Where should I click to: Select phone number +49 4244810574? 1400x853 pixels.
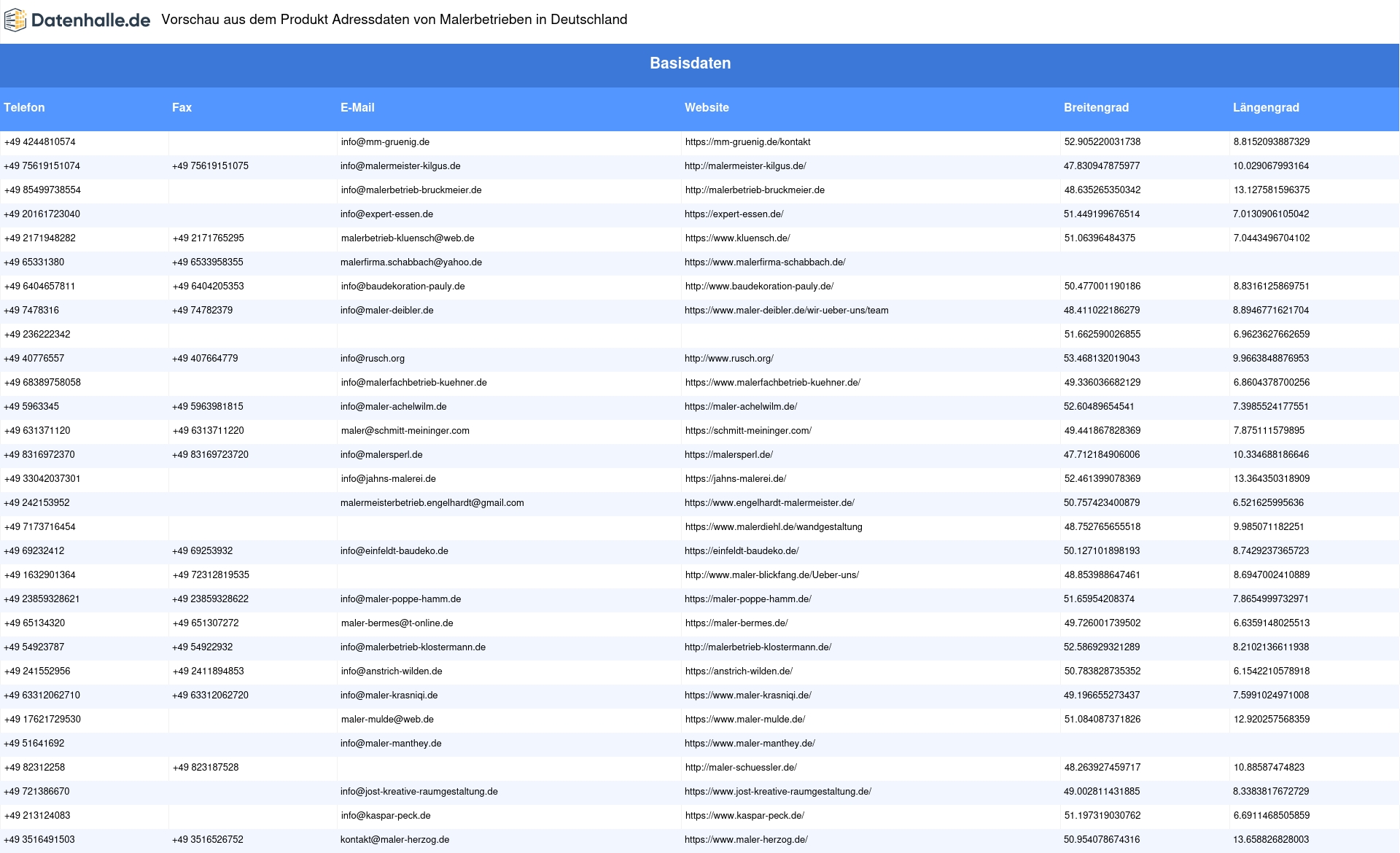pos(40,142)
